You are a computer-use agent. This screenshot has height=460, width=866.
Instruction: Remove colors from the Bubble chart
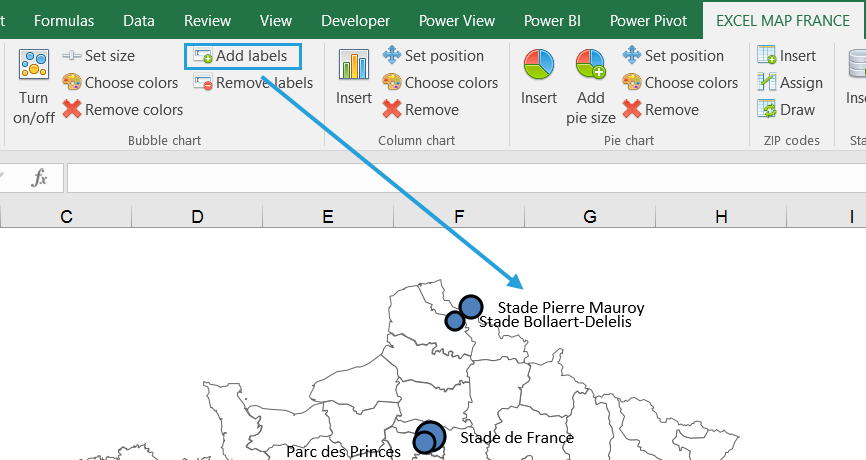(x=123, y=110)
